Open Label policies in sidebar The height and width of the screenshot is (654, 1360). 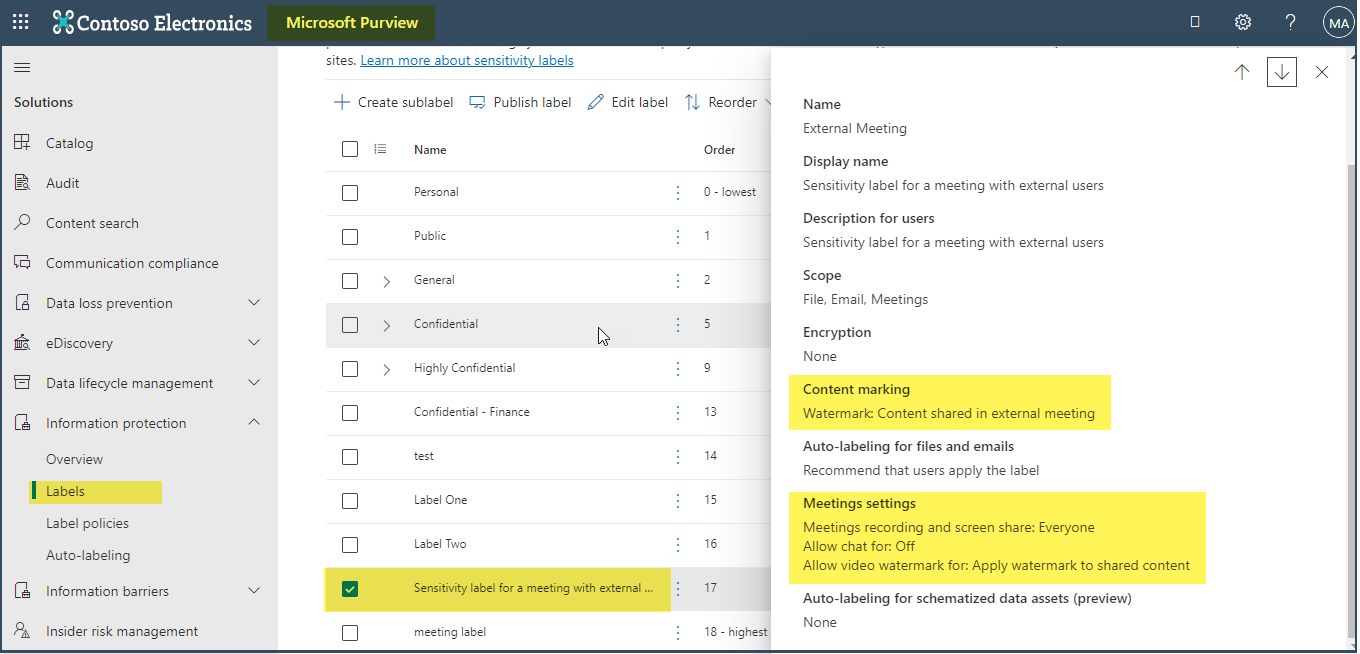click(87, 523)
